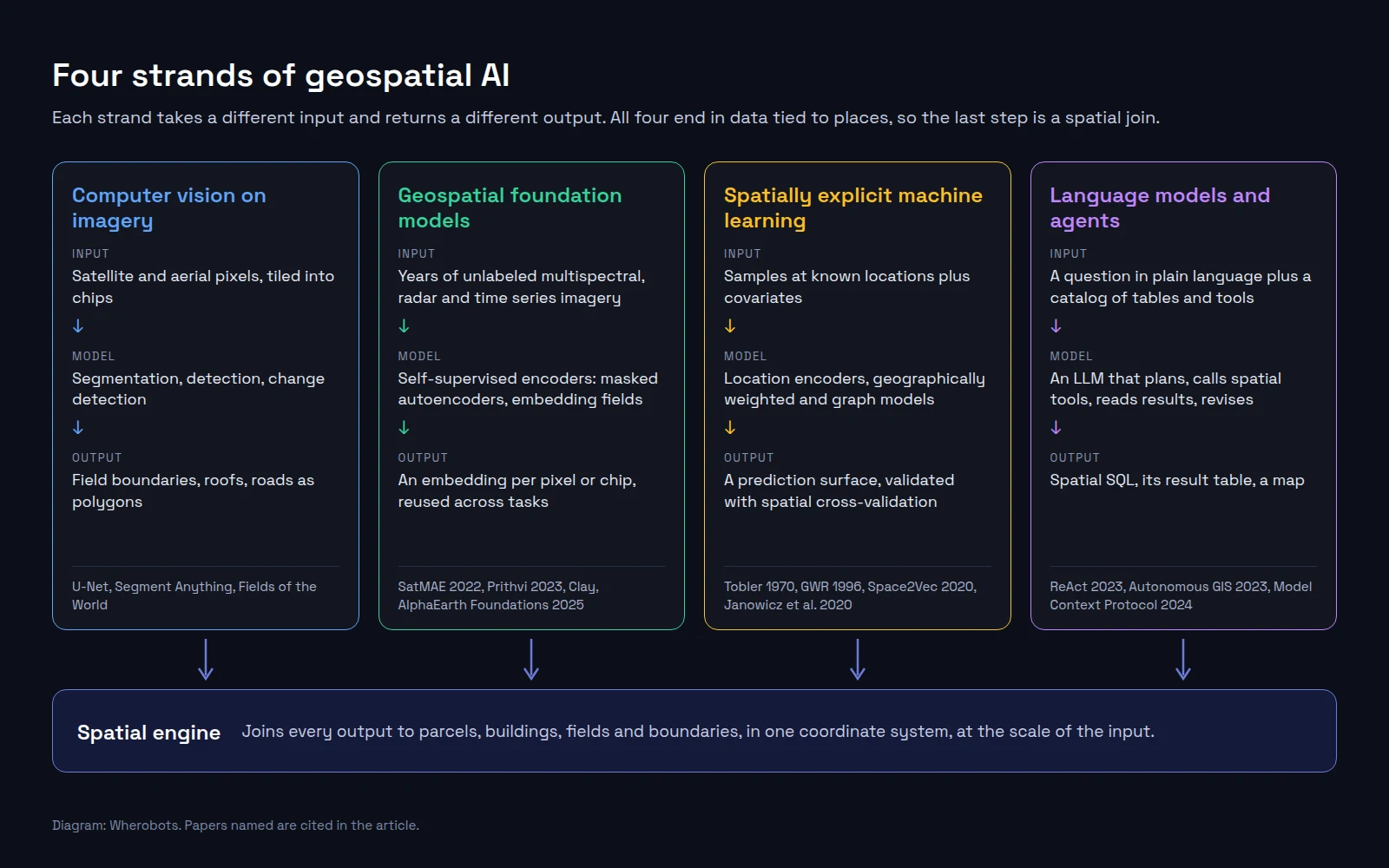
Task: Click the purple down arrow below "reads results, revises"
Action: (1056, 428)
